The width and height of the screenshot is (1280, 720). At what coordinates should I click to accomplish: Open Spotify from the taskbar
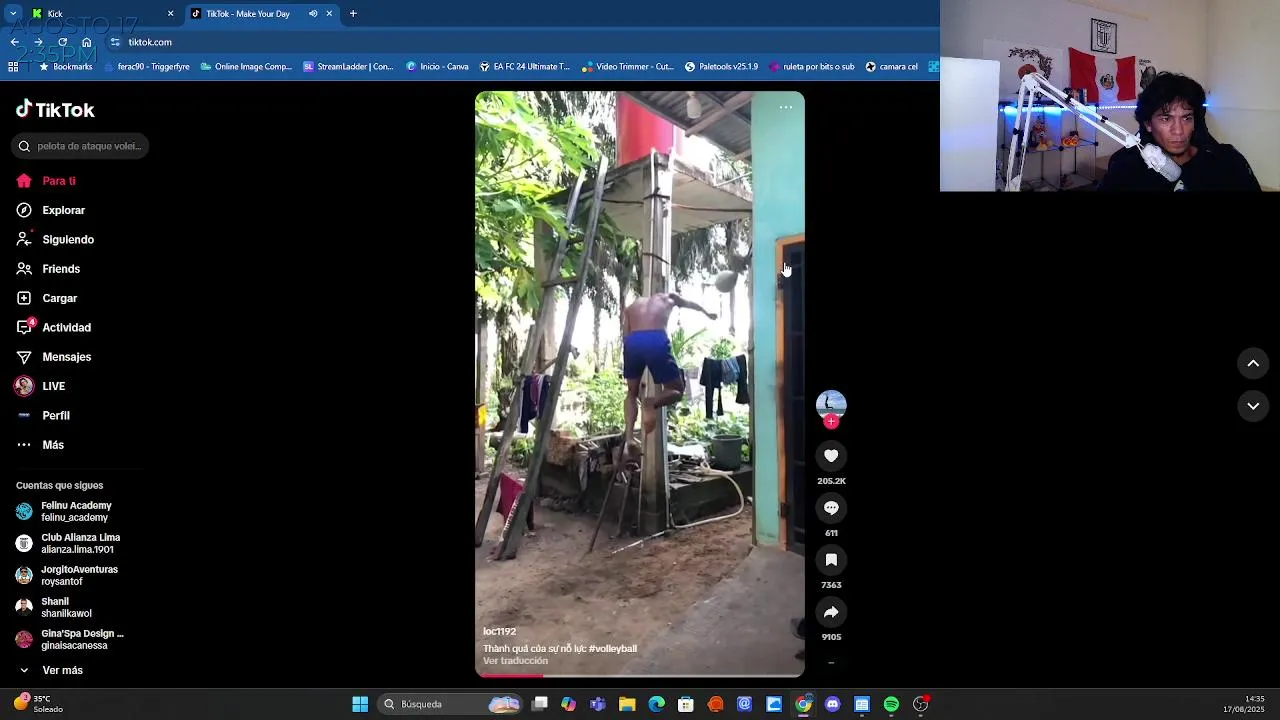point(891,704)
